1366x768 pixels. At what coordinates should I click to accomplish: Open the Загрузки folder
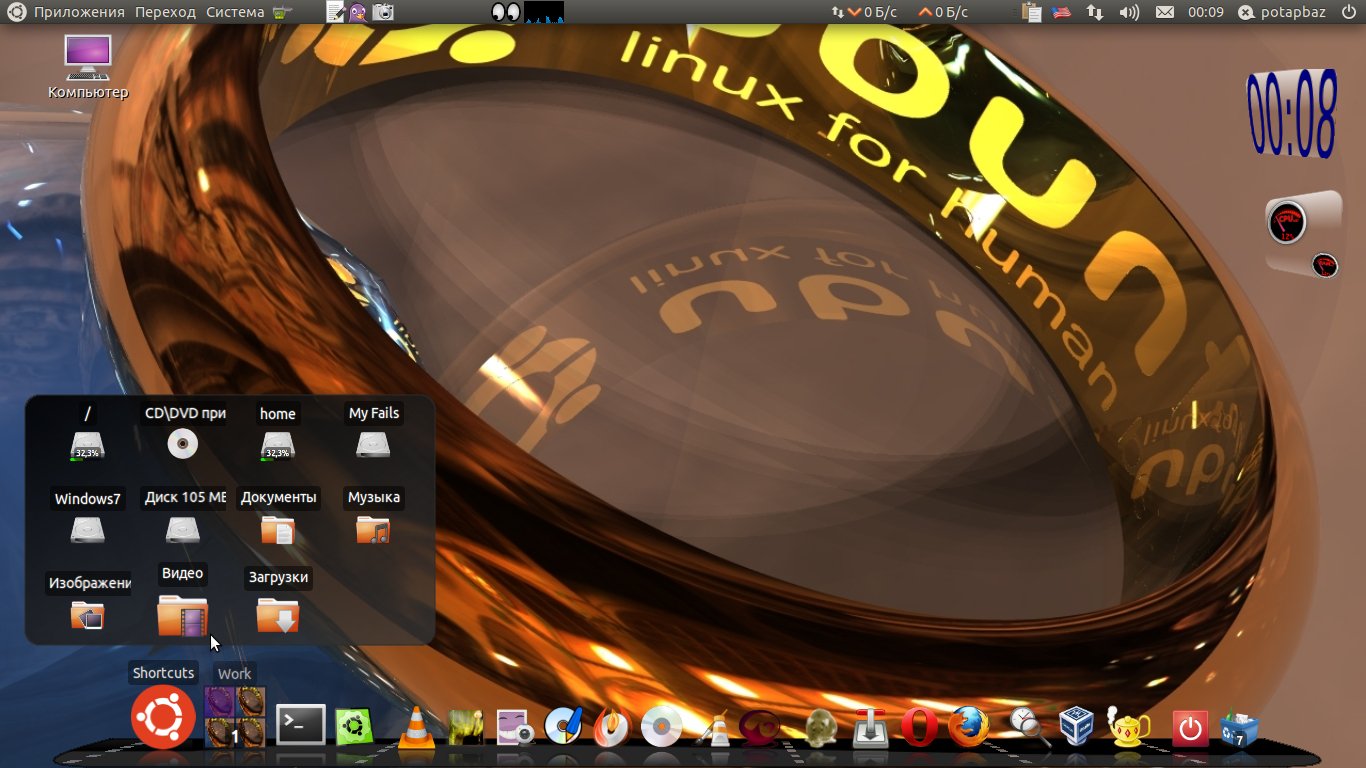click(x=277, y=615)
